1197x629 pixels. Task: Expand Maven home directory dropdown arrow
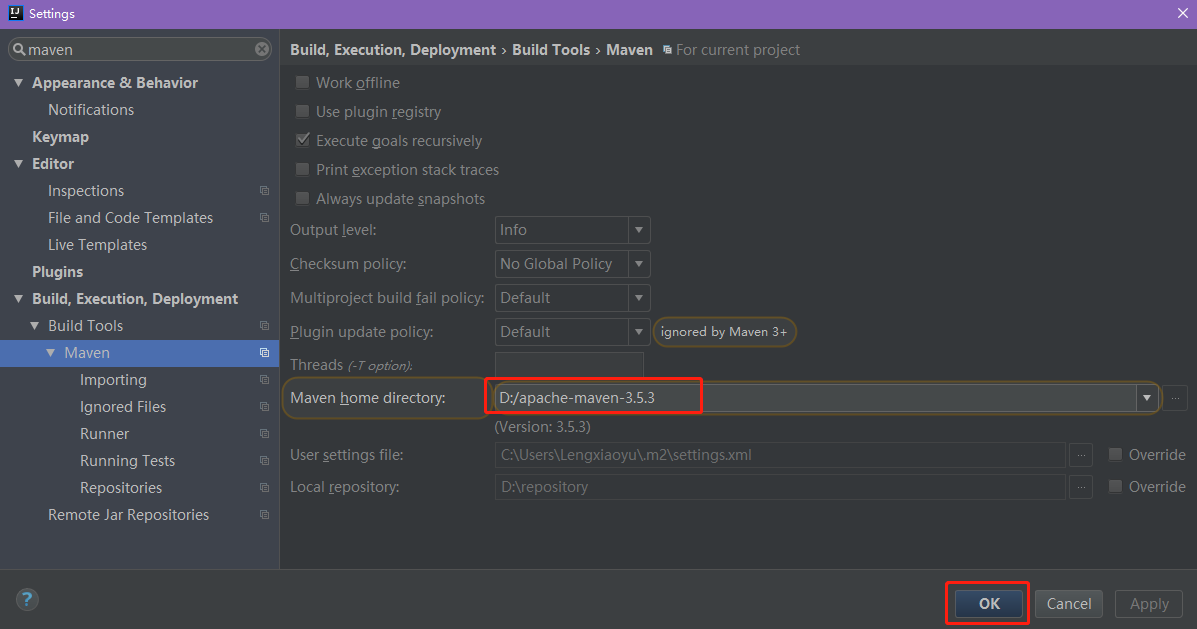pos(1146,398)
